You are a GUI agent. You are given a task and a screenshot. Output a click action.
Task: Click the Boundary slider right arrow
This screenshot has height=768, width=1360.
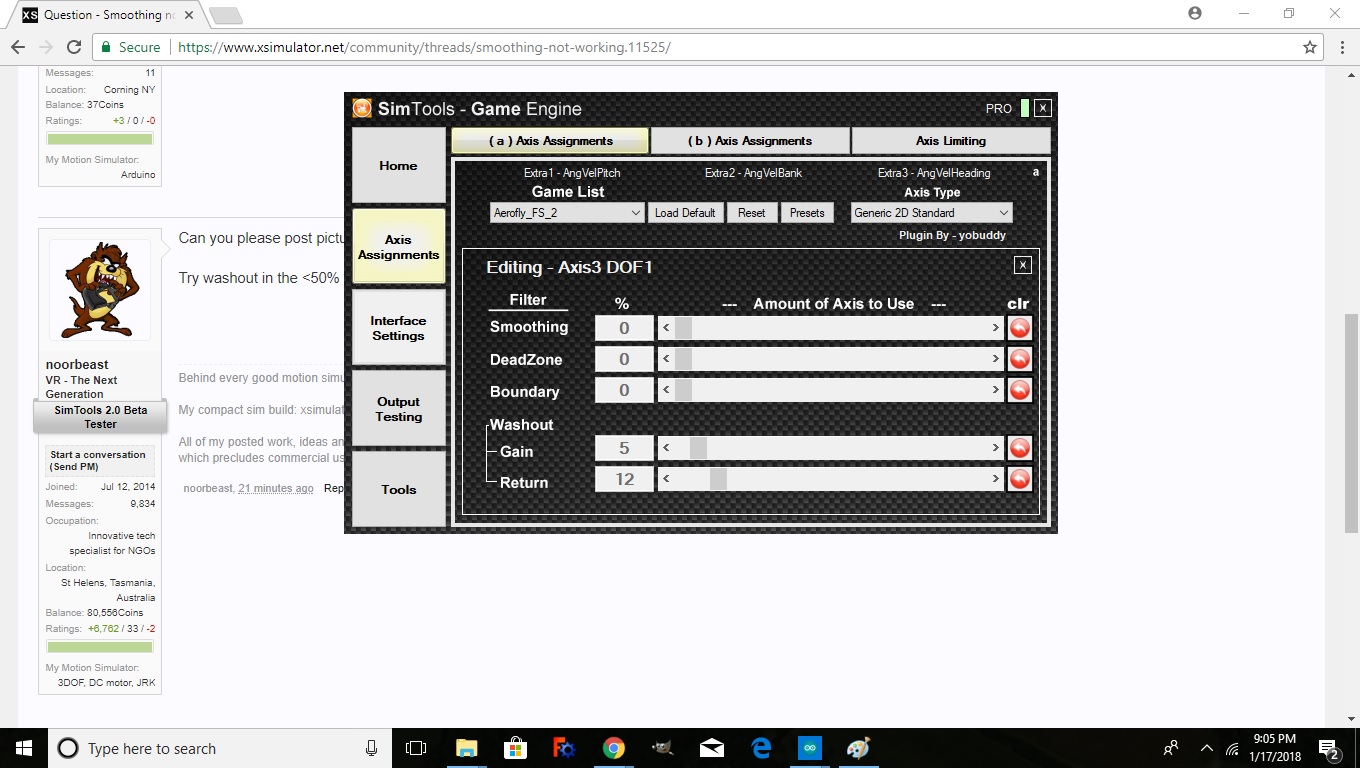point(996,390)
